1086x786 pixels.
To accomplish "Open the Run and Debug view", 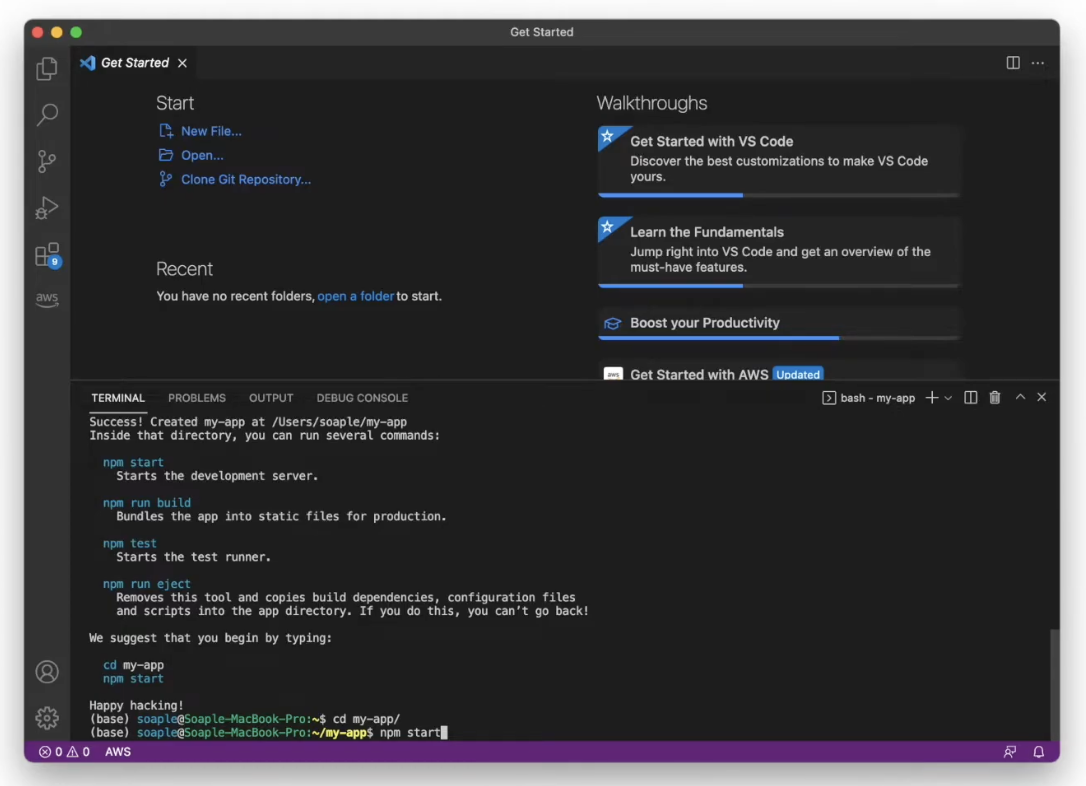I will point(47,207).
